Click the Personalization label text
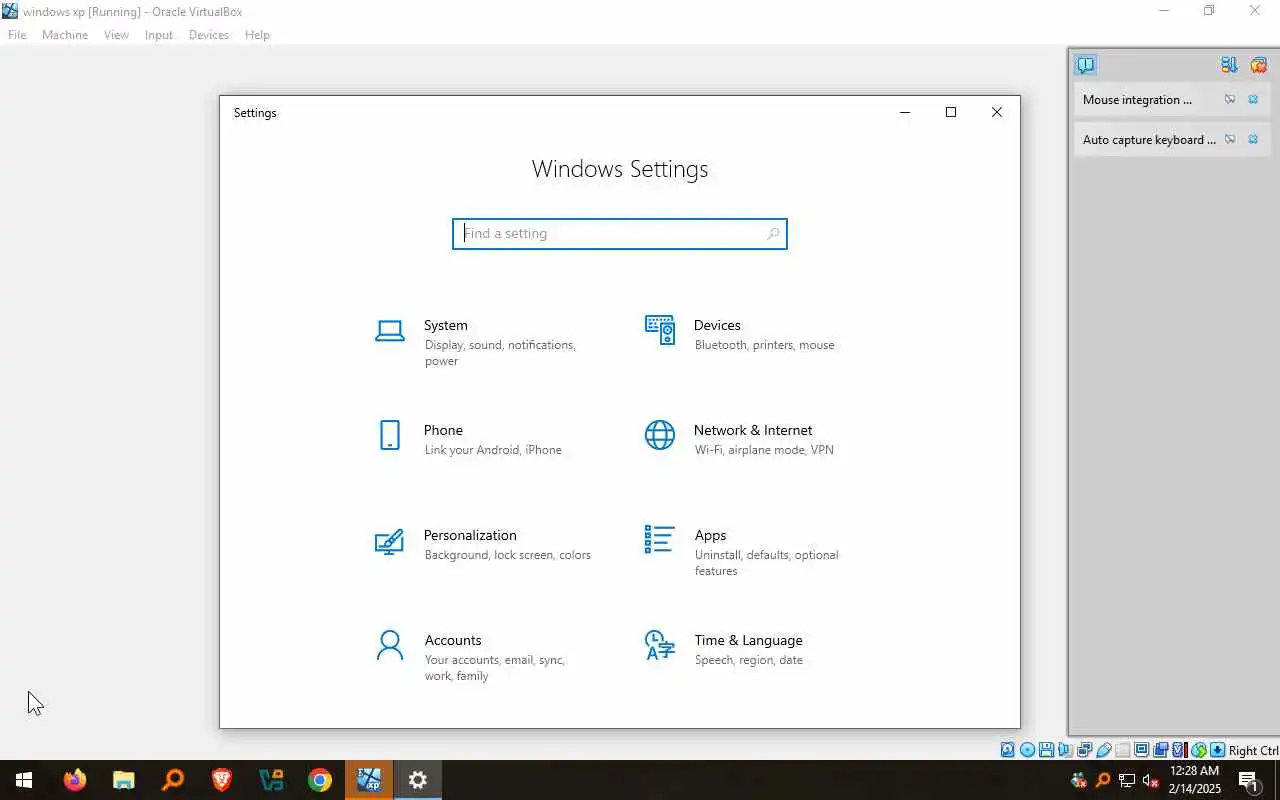Viewport: 1280px width, 800px height. click(x=470, y=535)
